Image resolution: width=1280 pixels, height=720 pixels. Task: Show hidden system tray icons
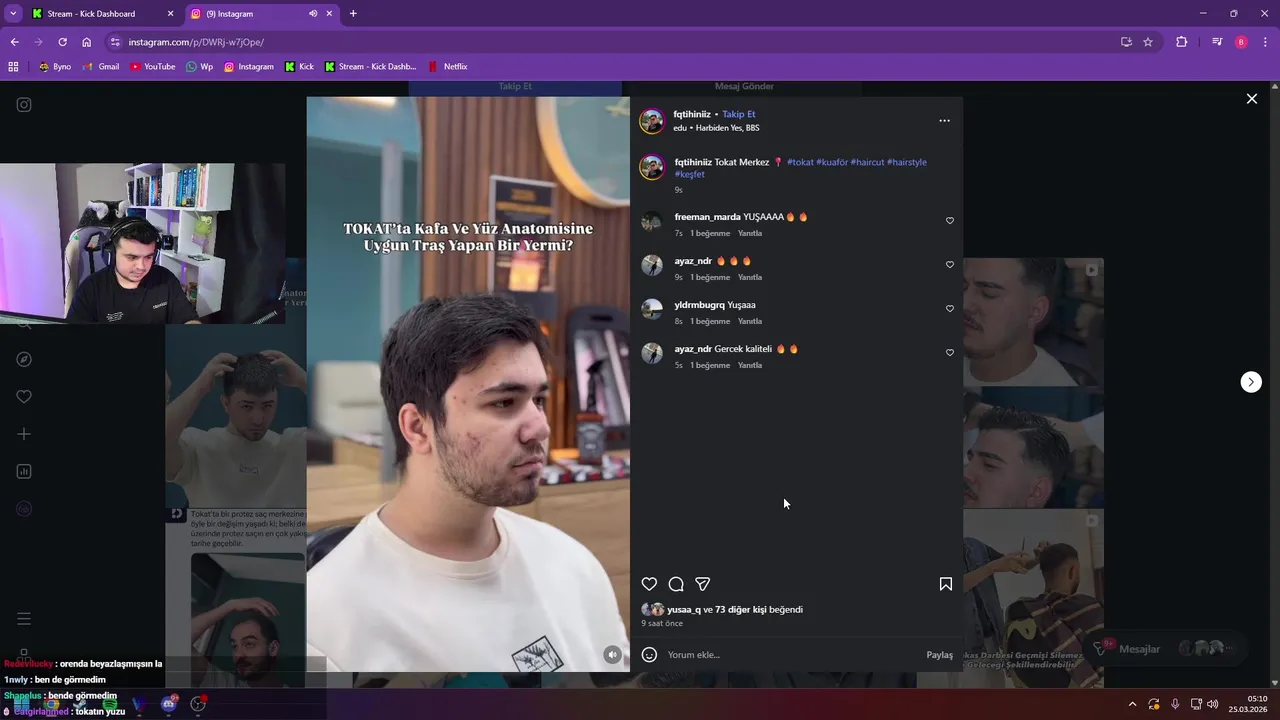click(x=1132, y=704)
